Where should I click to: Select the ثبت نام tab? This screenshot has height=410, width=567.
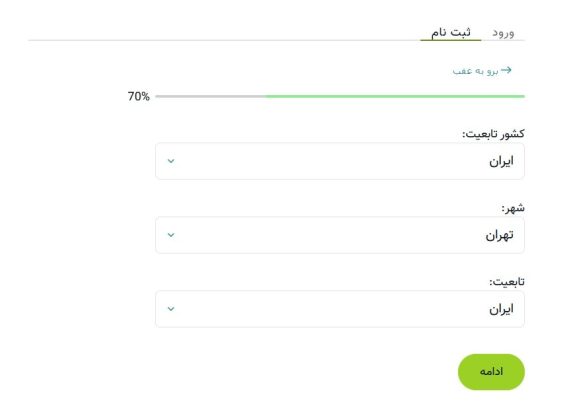[x=451, y=32]
